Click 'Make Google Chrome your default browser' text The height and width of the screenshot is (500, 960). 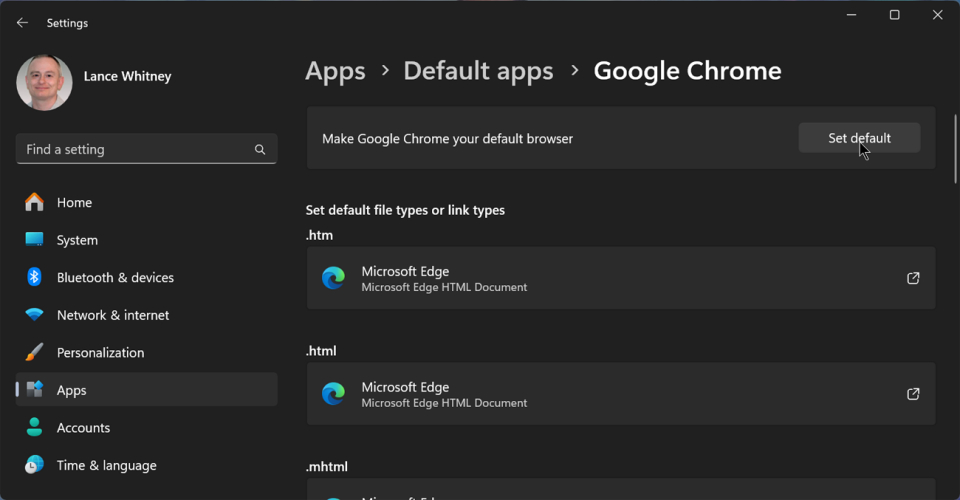click(x=448, y=139)
